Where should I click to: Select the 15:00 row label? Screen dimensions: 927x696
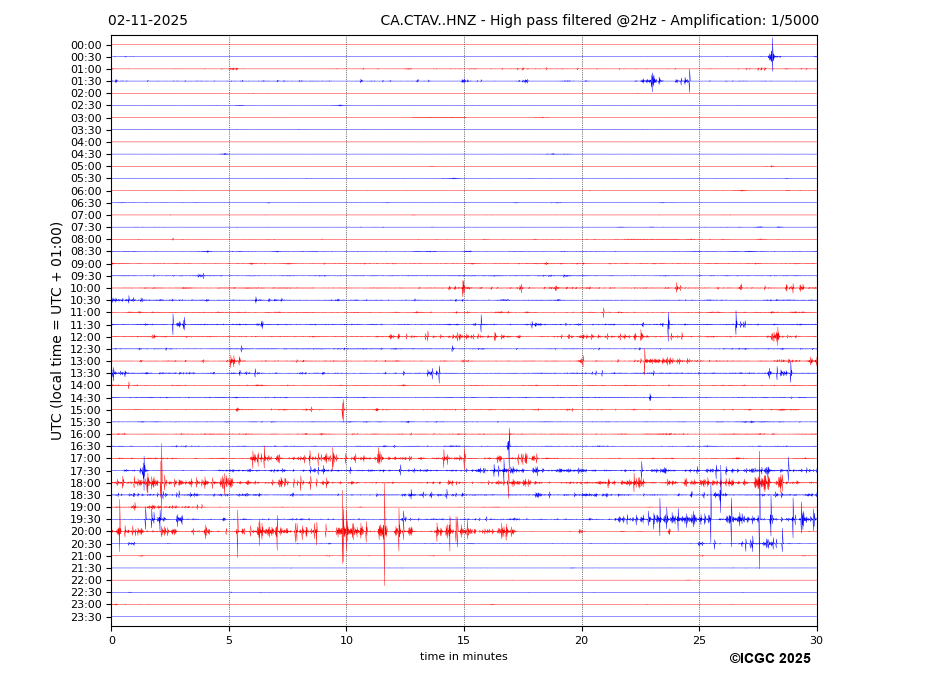click(85, 410)
